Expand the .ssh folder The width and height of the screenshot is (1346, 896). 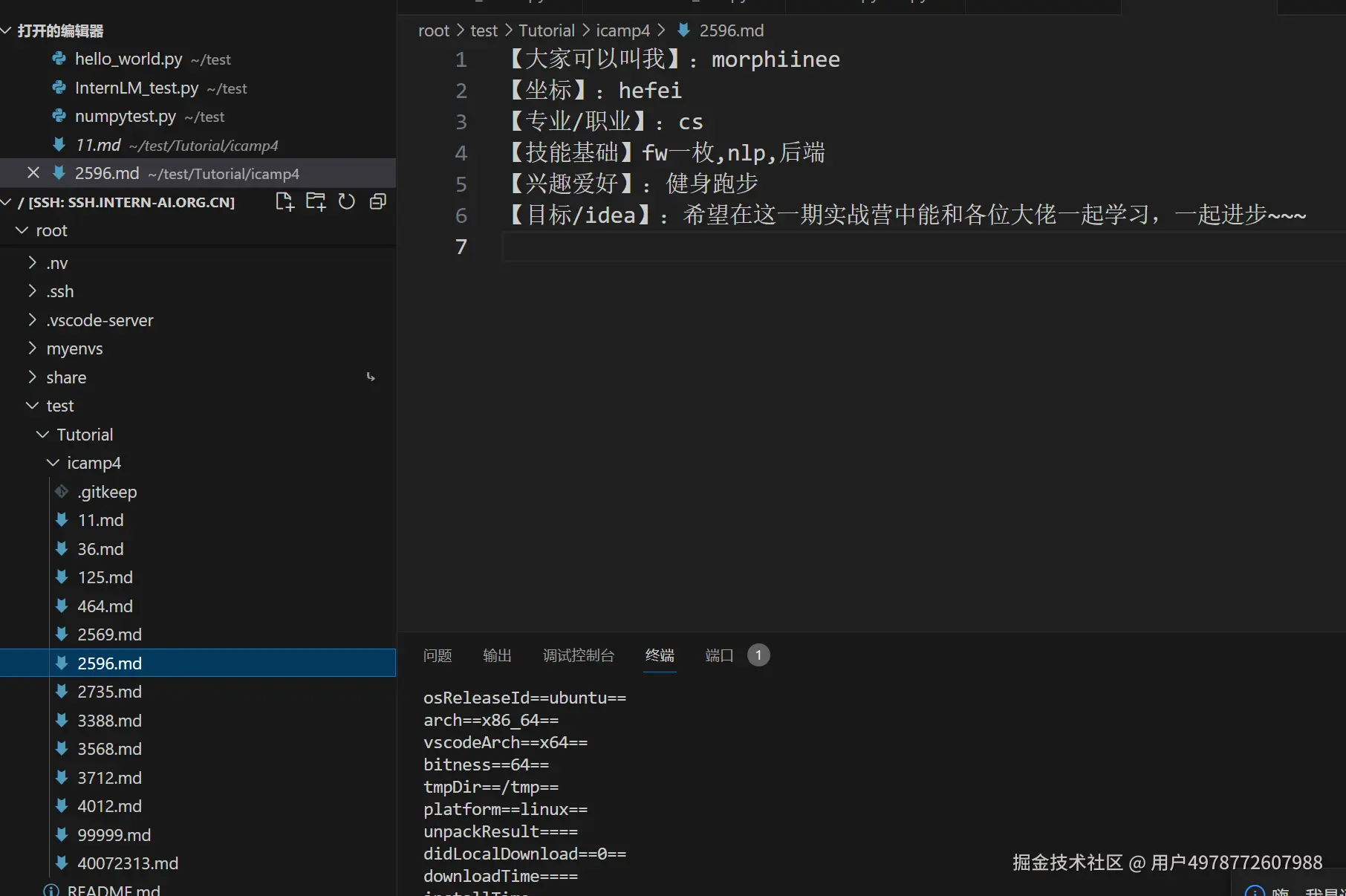point(32,291)
